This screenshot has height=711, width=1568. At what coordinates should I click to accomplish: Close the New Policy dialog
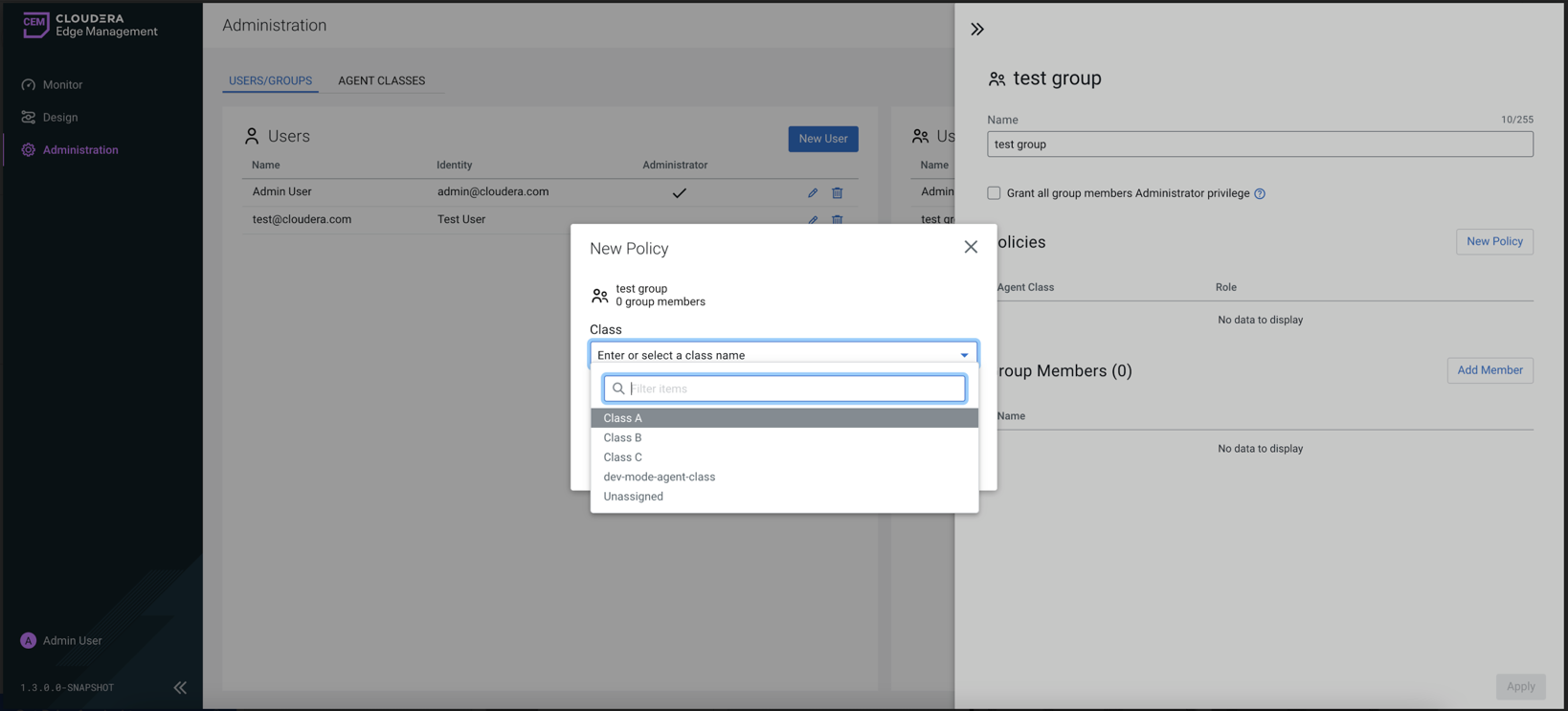pyautogui.click(x=971, y=247)
